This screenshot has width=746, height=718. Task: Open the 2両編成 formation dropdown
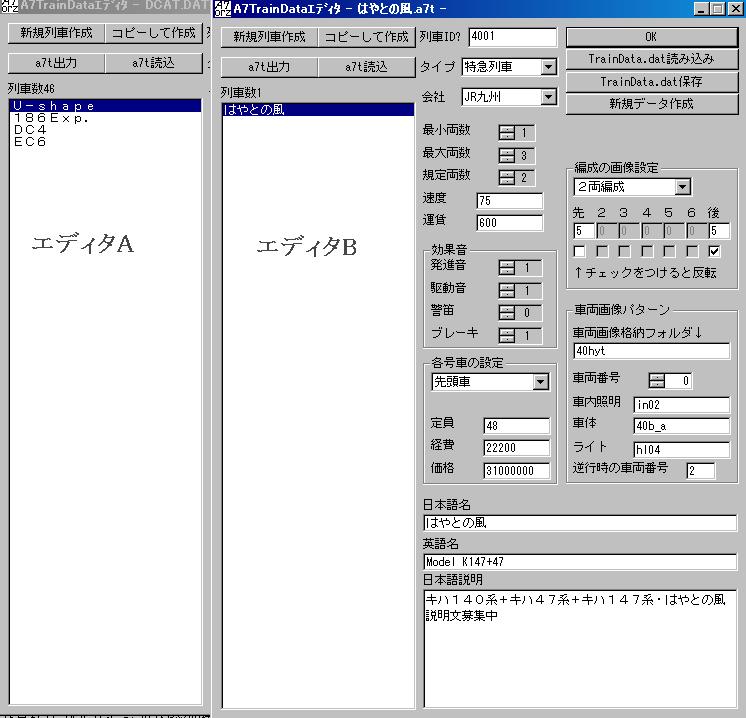(682, 187)
